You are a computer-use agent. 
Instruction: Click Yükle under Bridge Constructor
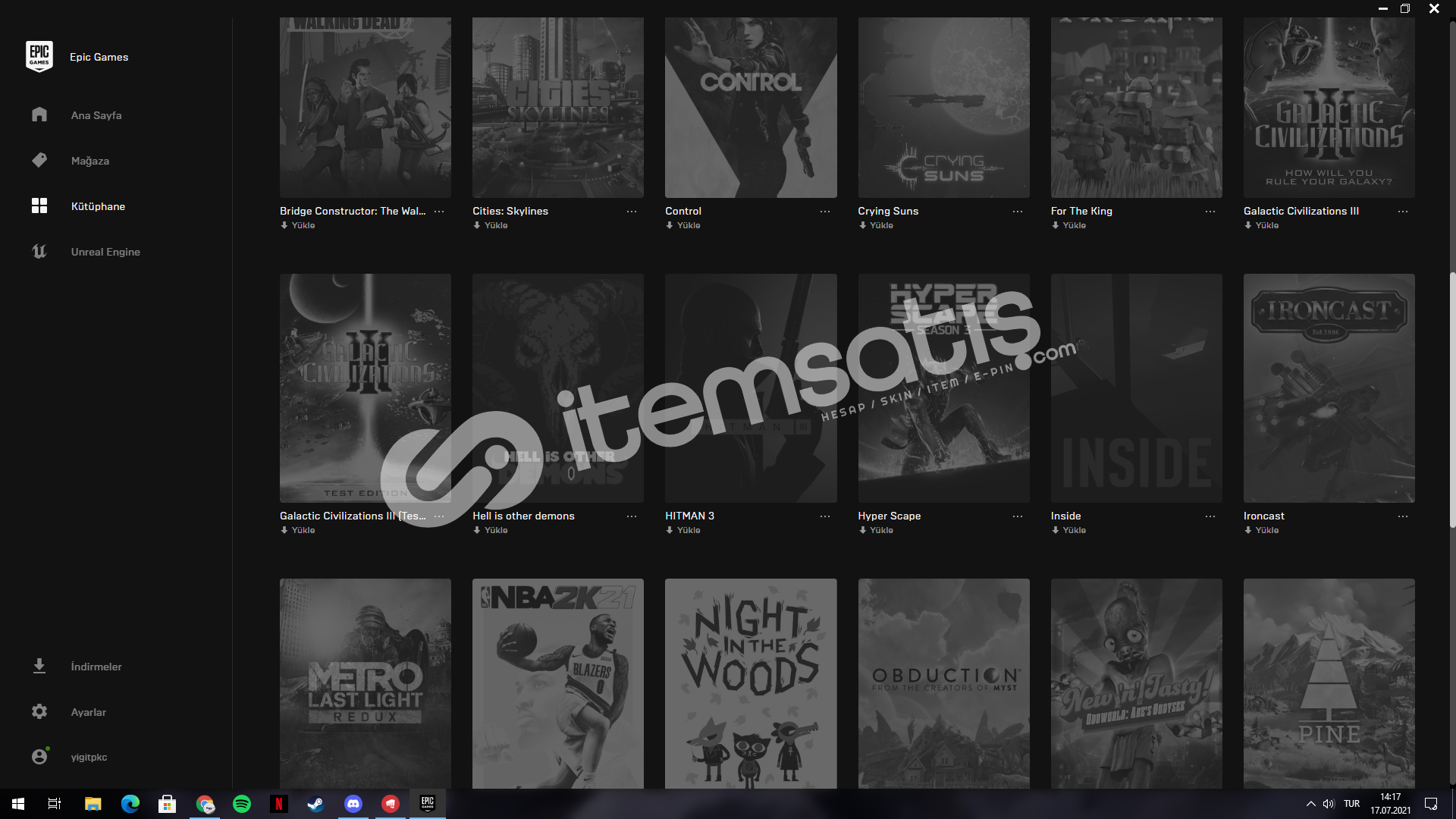click(x=298, y=225)
